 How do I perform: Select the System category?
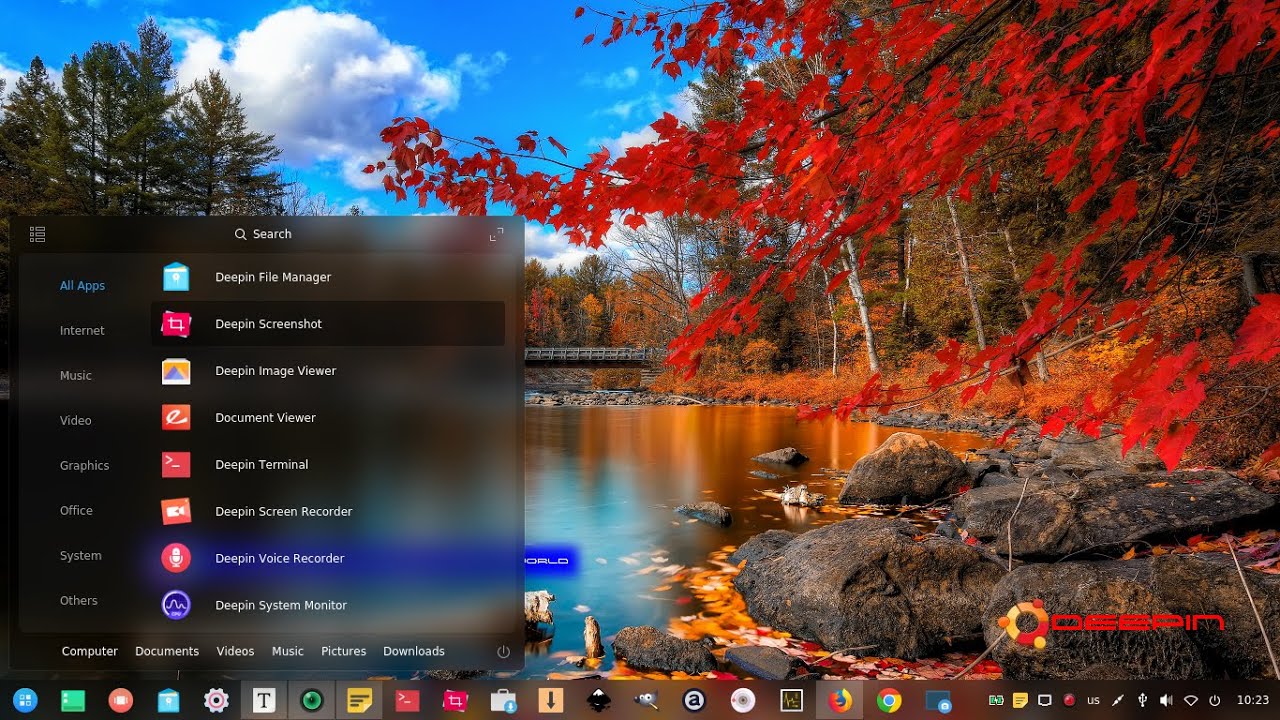coord(80,556)
